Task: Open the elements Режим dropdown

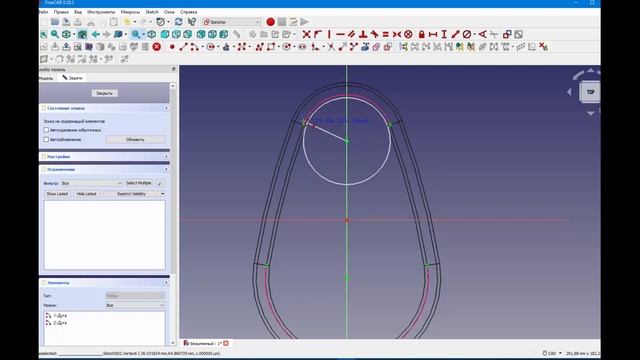Action: [x=135, y=305]
